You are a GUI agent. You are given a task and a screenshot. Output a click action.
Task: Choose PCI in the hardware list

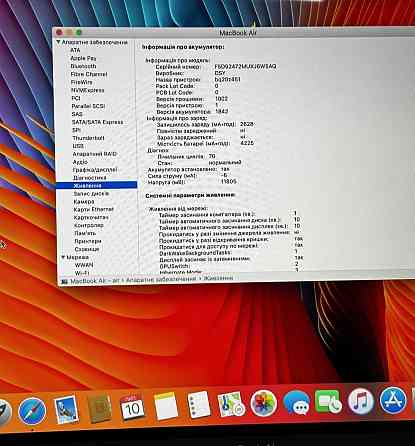click(x=76, y=98)
